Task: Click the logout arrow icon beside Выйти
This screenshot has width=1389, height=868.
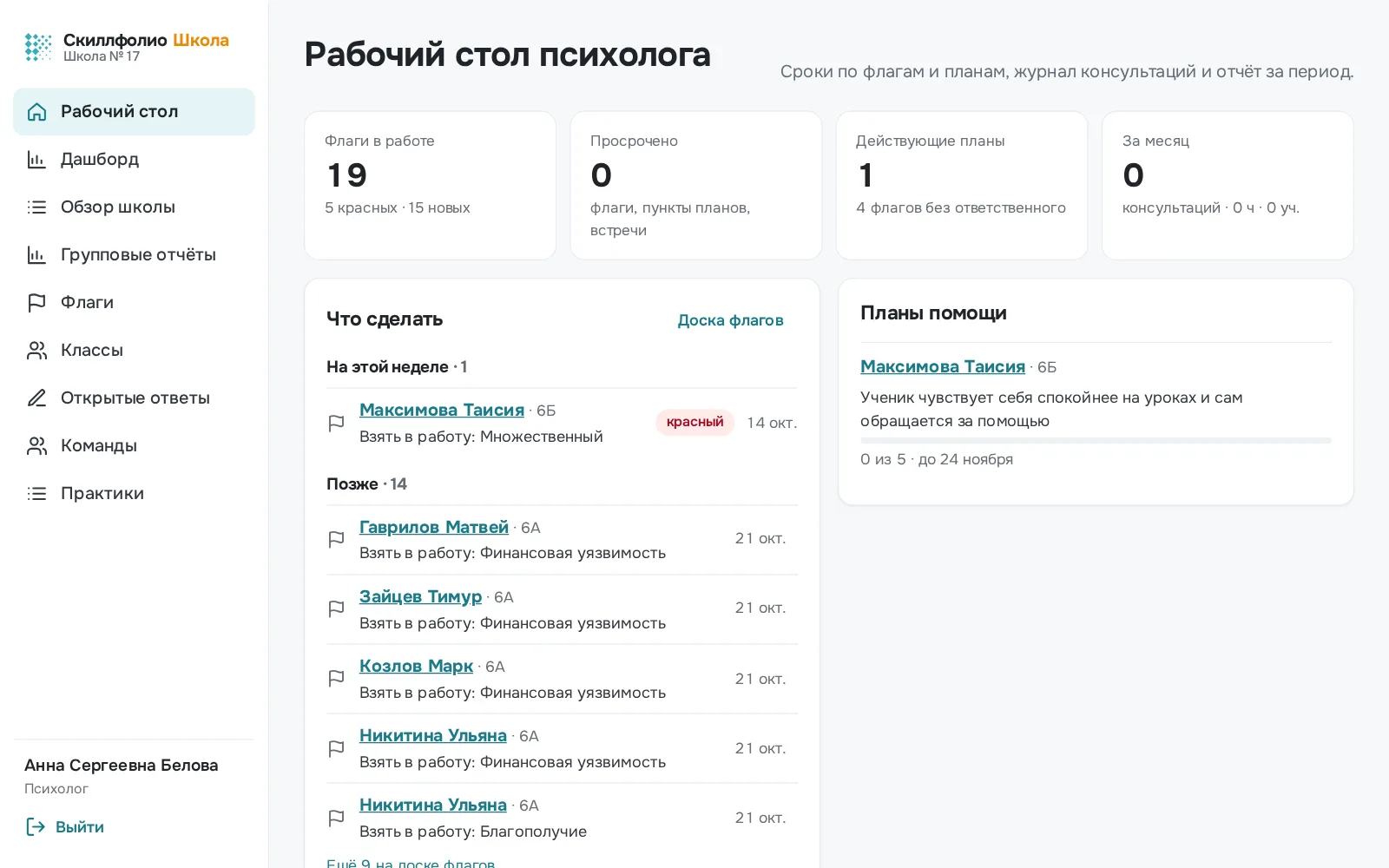Action: point(36,827)
